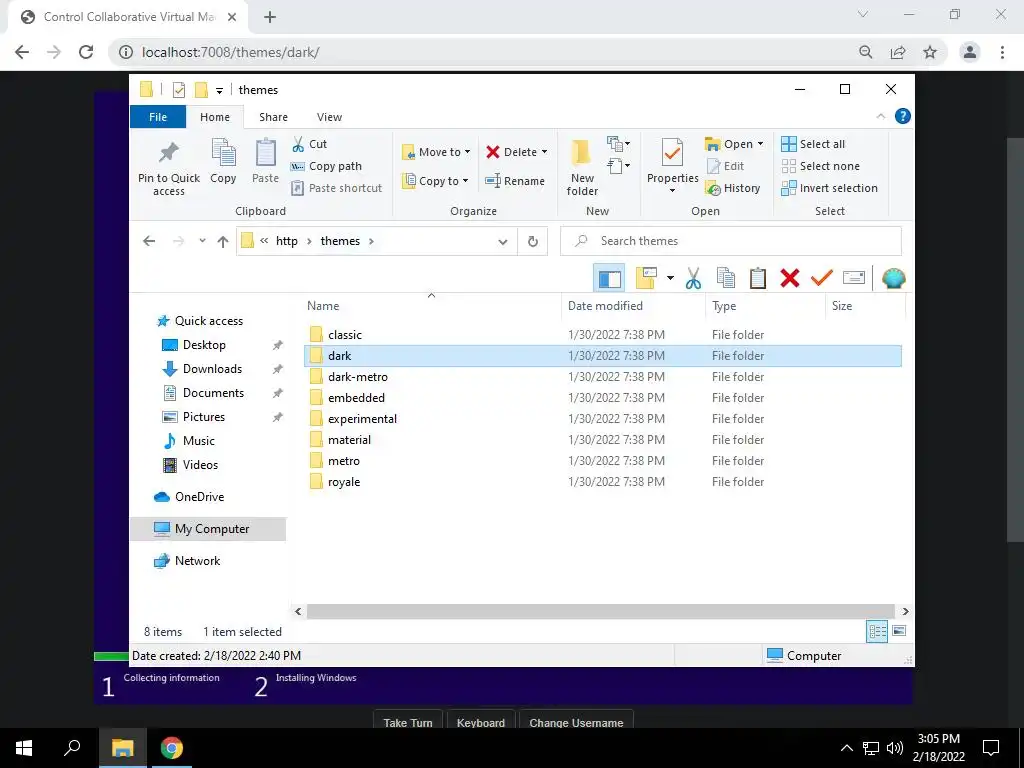Select Network in navigation pane
This screenshot has width=1024, height=768.
tap(197, 561)
